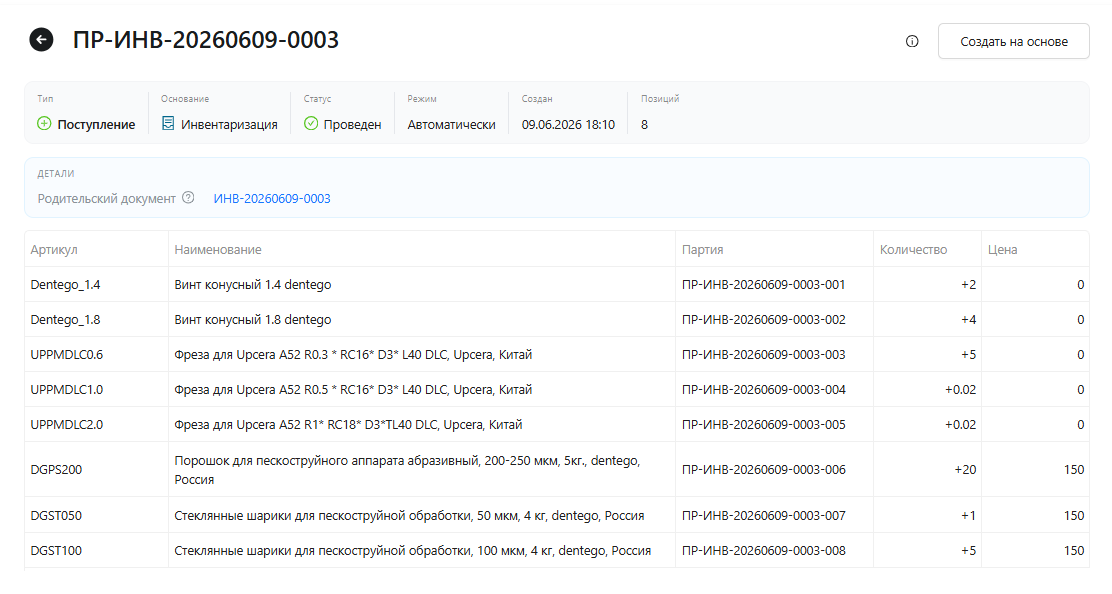Click quantity +1 in DGST050 row
The image size is (1112, 594).
pos(968,515)
